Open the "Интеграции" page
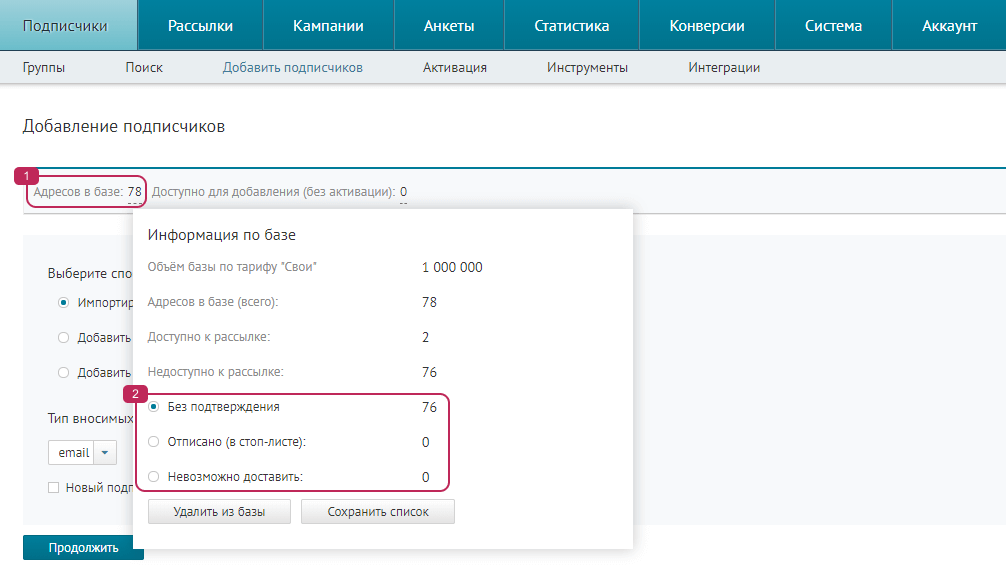1006x576 pixels. (722, 67)
